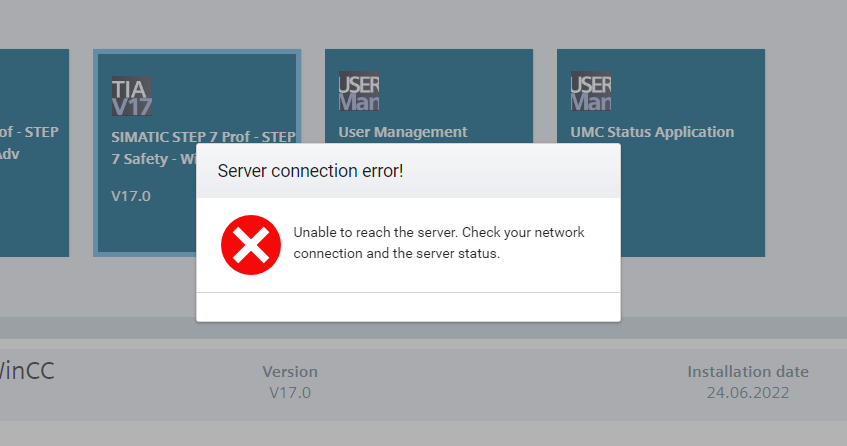Click the 'User Management' title text
Viewport: 847px width, 446px height.
[x=403, y=132]
